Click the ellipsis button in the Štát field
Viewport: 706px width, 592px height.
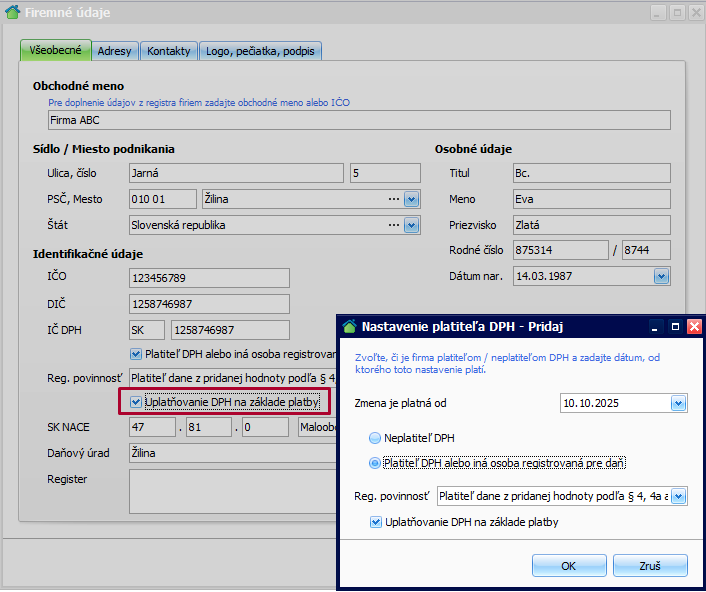[393, 225]
